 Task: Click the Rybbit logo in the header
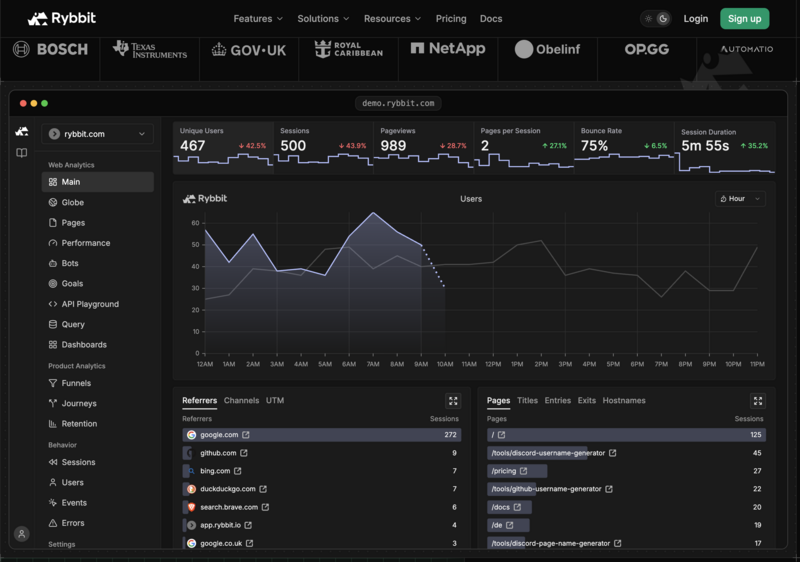pos(61,18)
